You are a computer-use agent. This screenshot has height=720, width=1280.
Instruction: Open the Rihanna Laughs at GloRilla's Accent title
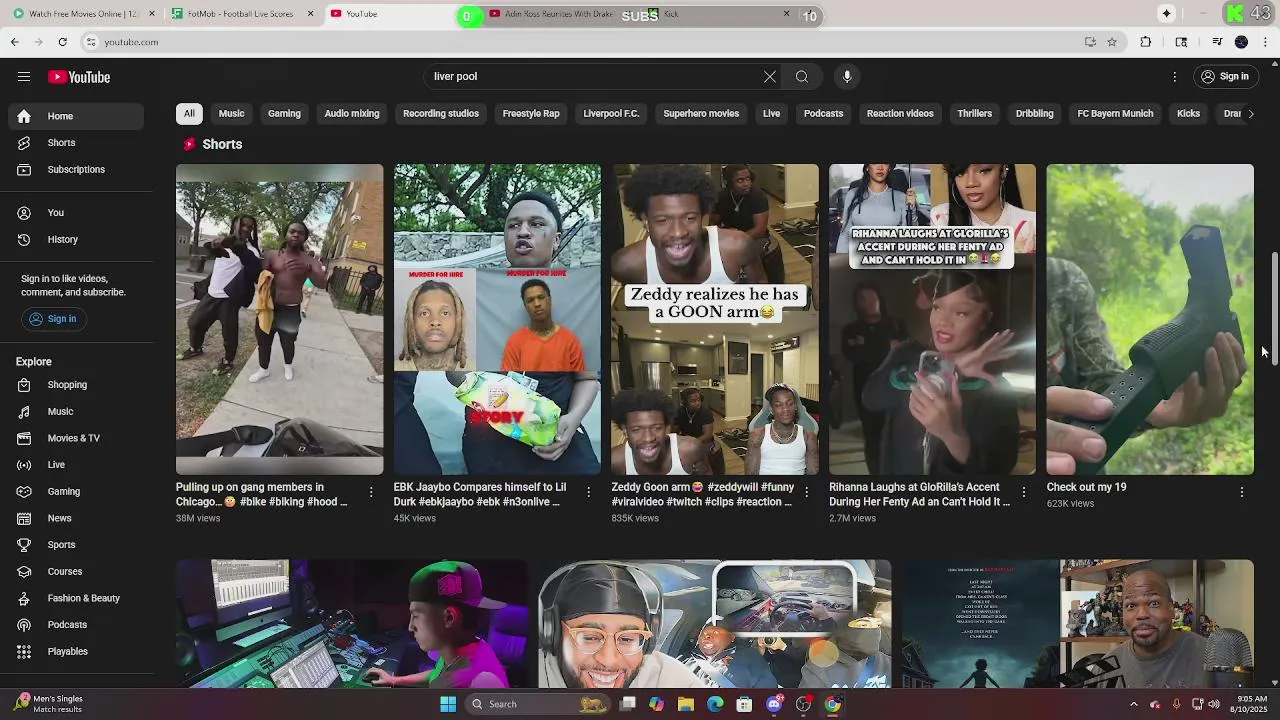[x=920, y=494]
